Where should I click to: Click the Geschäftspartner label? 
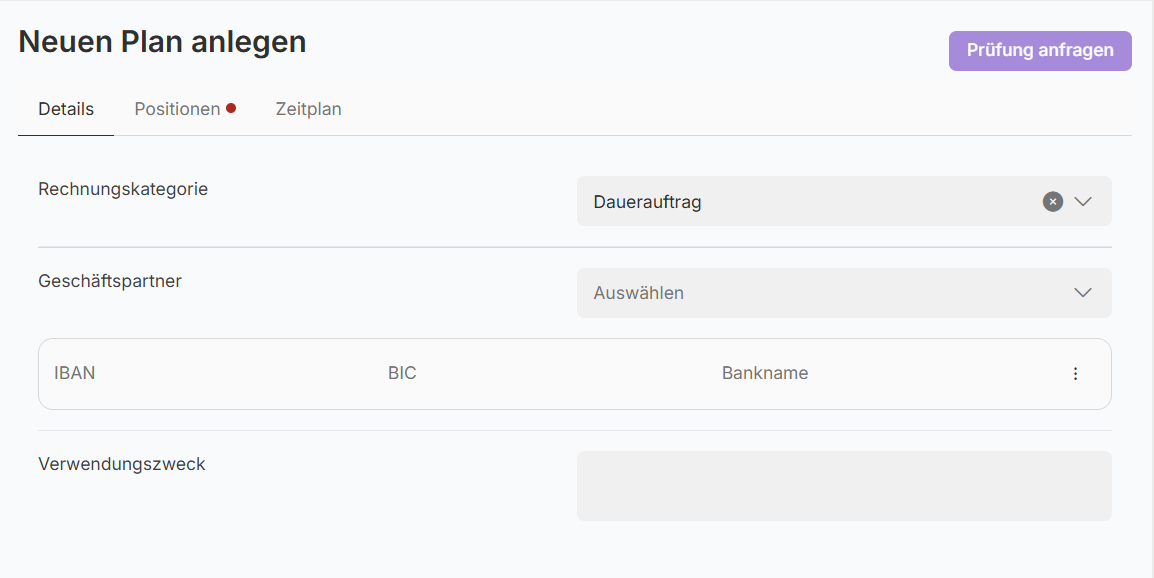pos(110,281)
